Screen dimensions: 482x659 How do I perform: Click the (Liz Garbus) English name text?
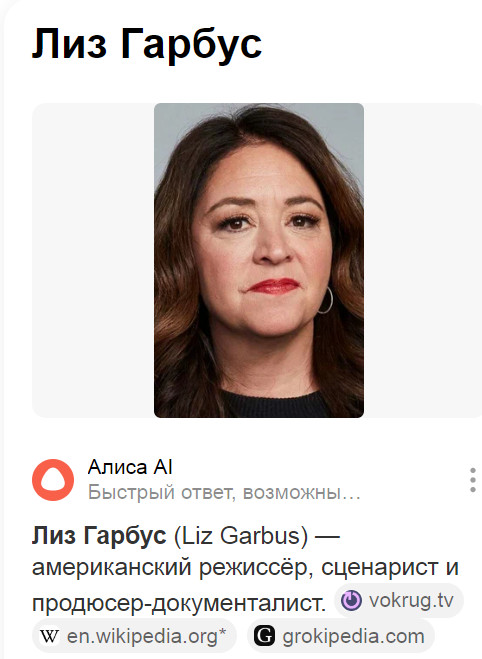[x=241, y=536]
